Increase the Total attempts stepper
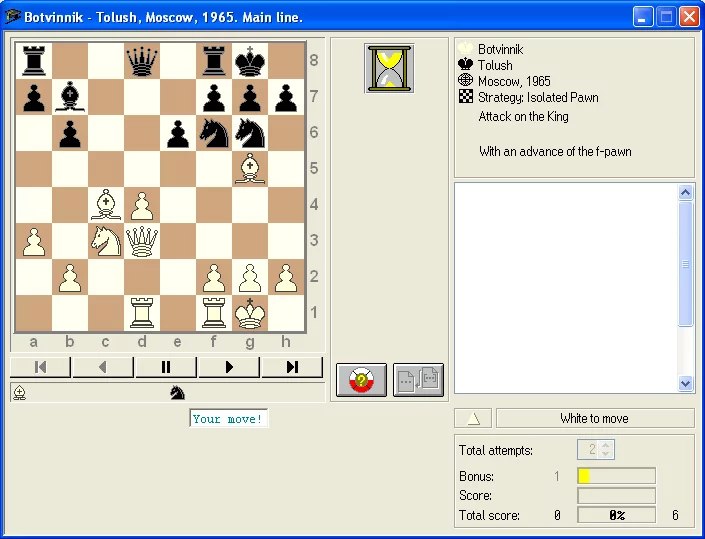The width and height of the screenshot is (705, 539). click(x=606, y=445)
